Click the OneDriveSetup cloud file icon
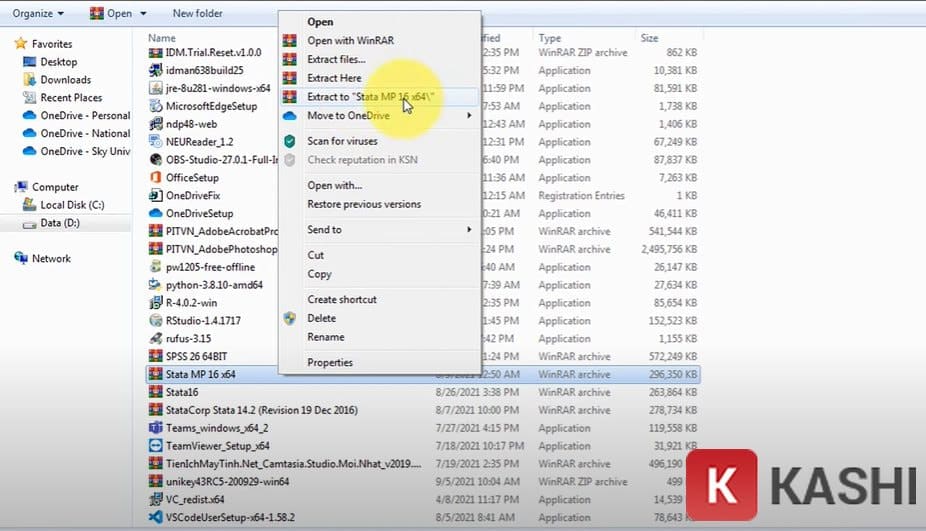926x531 pixels. tap(155, 213)
